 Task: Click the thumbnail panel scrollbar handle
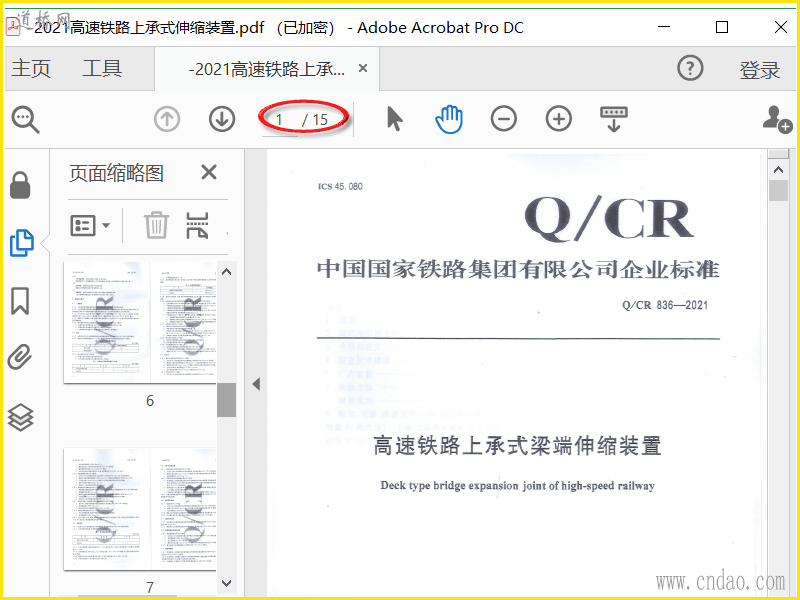[227, 399]
